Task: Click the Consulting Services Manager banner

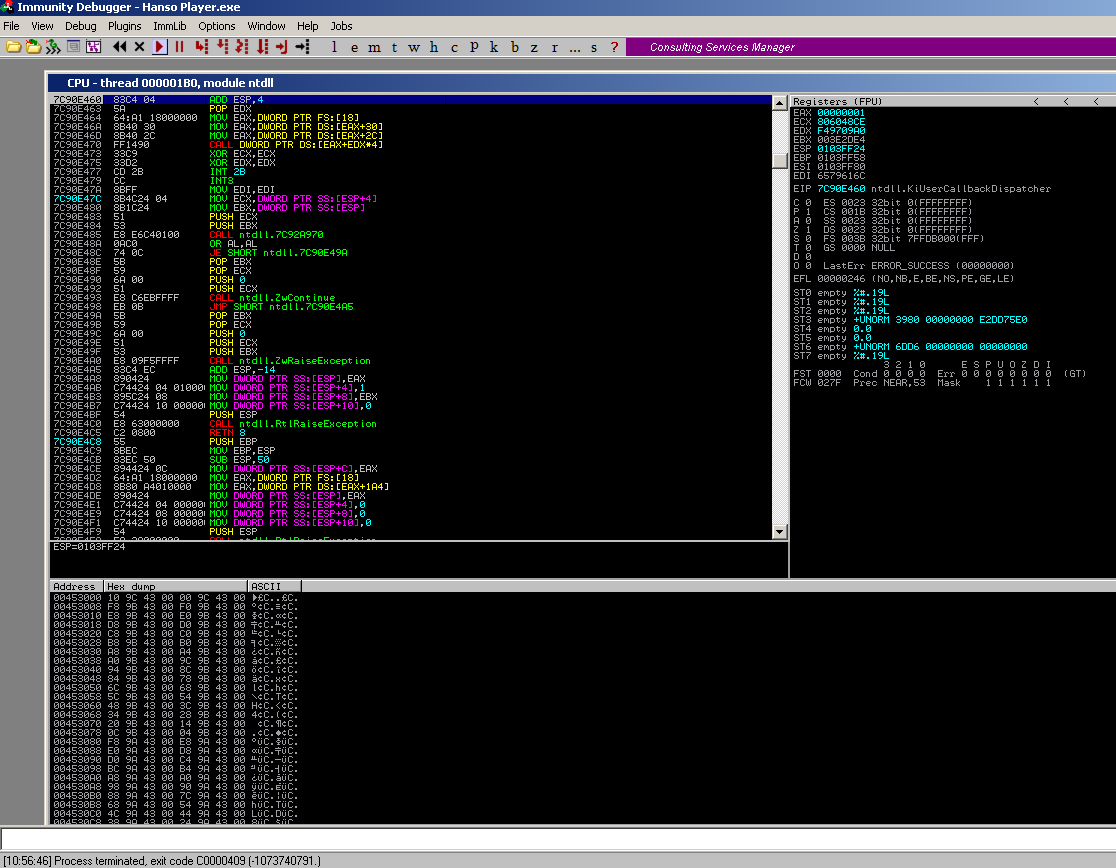Action: 722,47
